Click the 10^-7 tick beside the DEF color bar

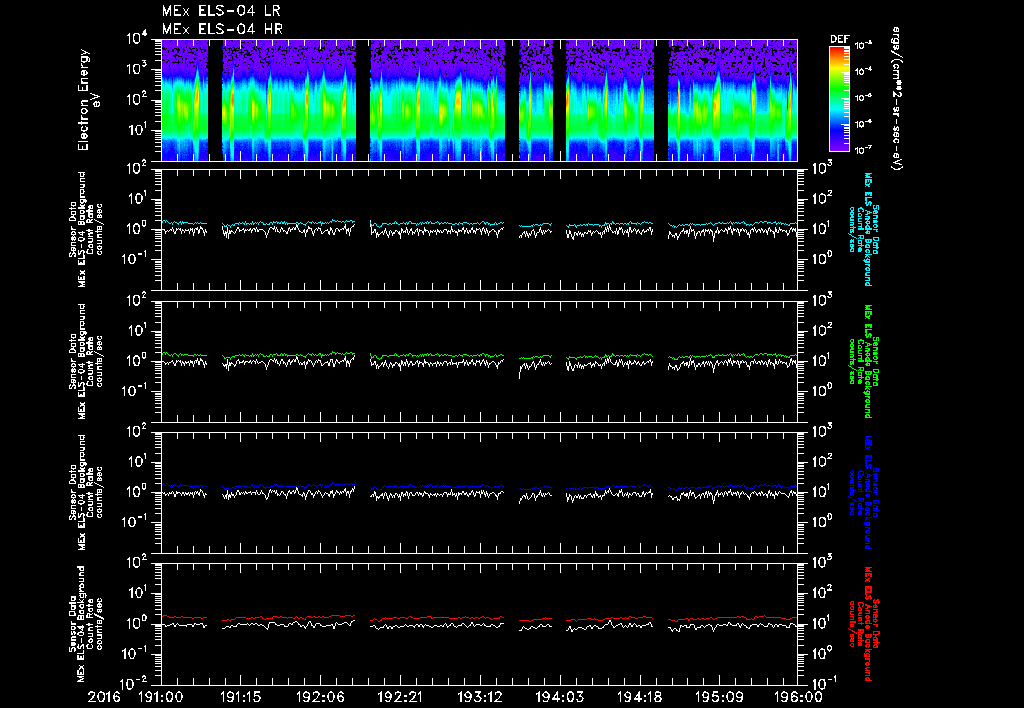[x=864, y=150]
